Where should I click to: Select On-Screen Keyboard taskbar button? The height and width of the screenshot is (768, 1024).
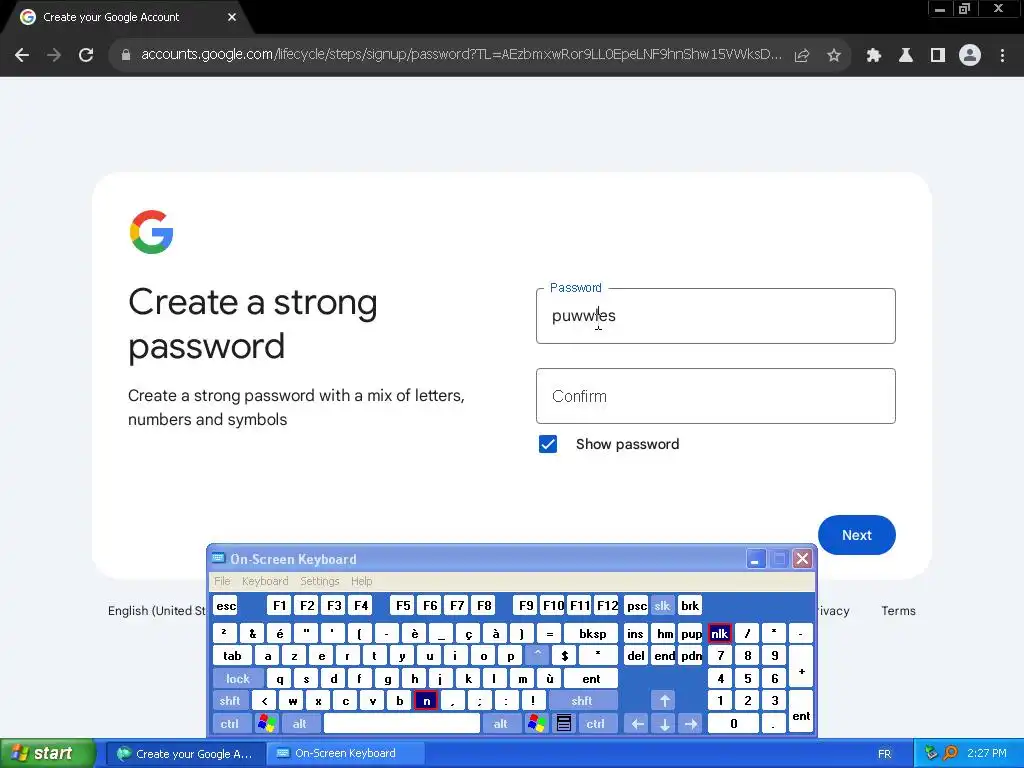click(346, 754)
